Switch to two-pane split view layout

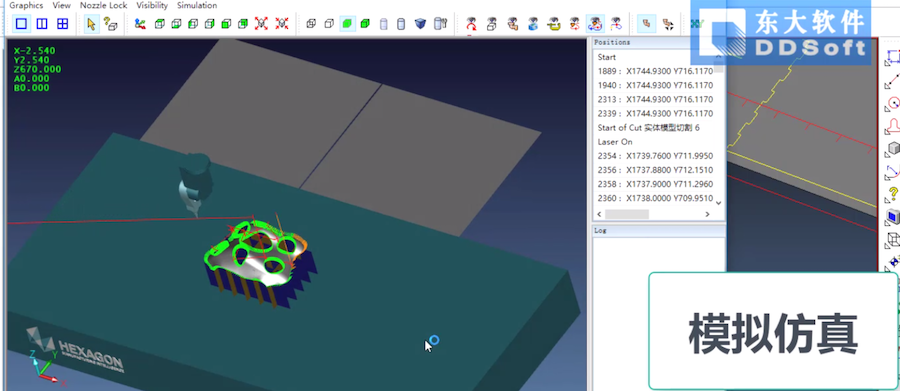click(42, 24)
